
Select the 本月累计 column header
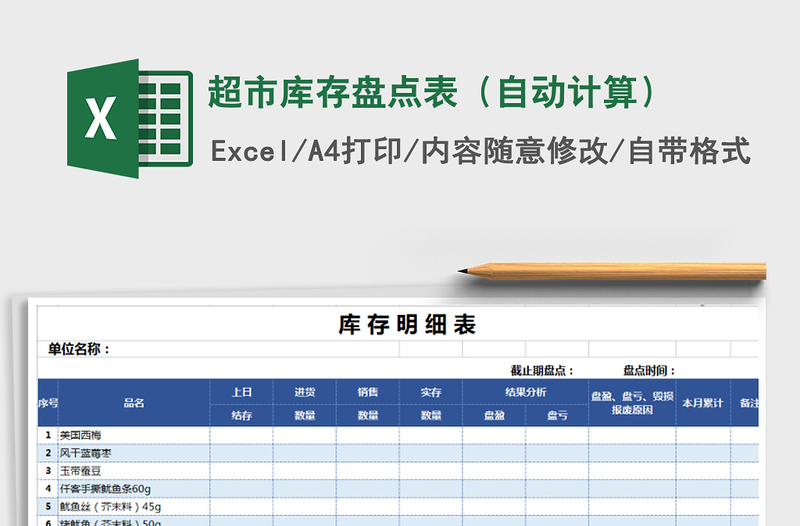pyautogui.click(x=703, y=403)
